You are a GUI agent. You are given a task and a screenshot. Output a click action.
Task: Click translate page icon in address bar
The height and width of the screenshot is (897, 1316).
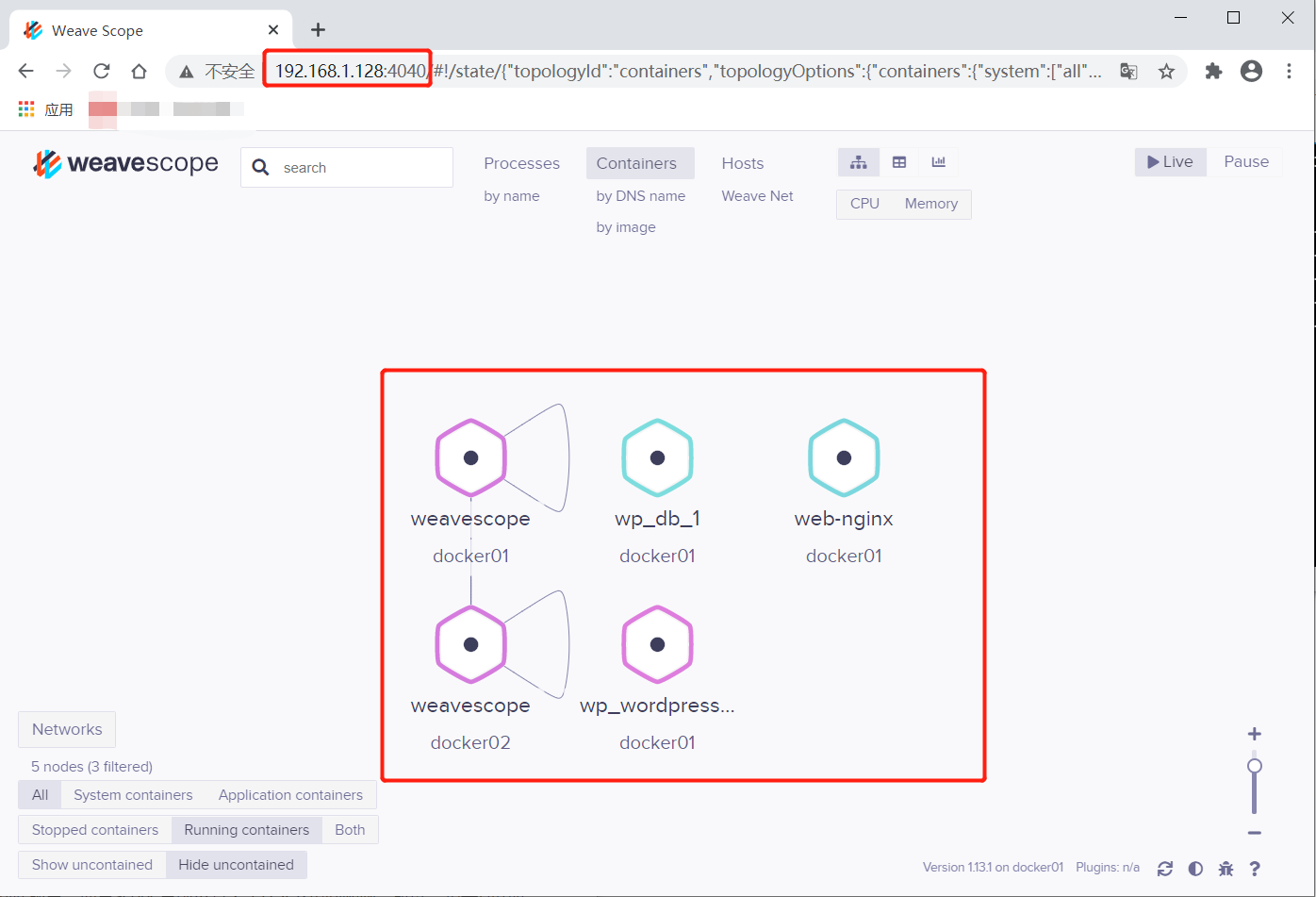(x=1128, y=71)
